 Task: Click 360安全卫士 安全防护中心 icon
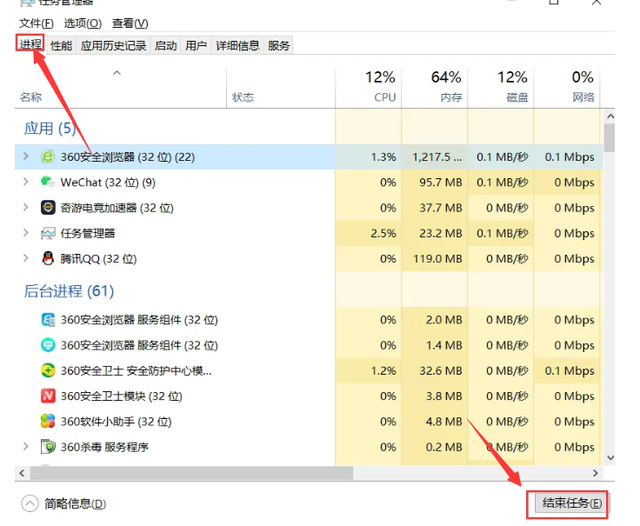pos(48,371)
